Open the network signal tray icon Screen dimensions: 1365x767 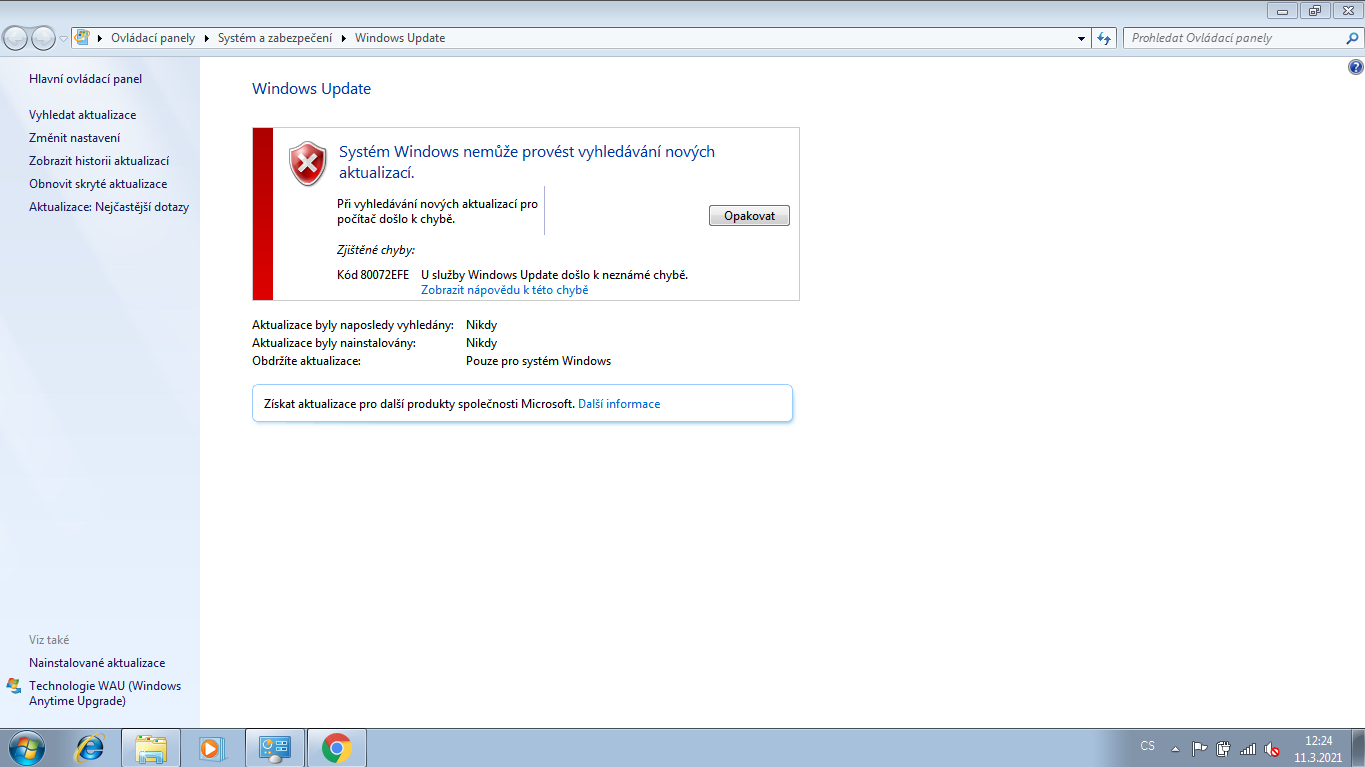[x=1248, y=748]
